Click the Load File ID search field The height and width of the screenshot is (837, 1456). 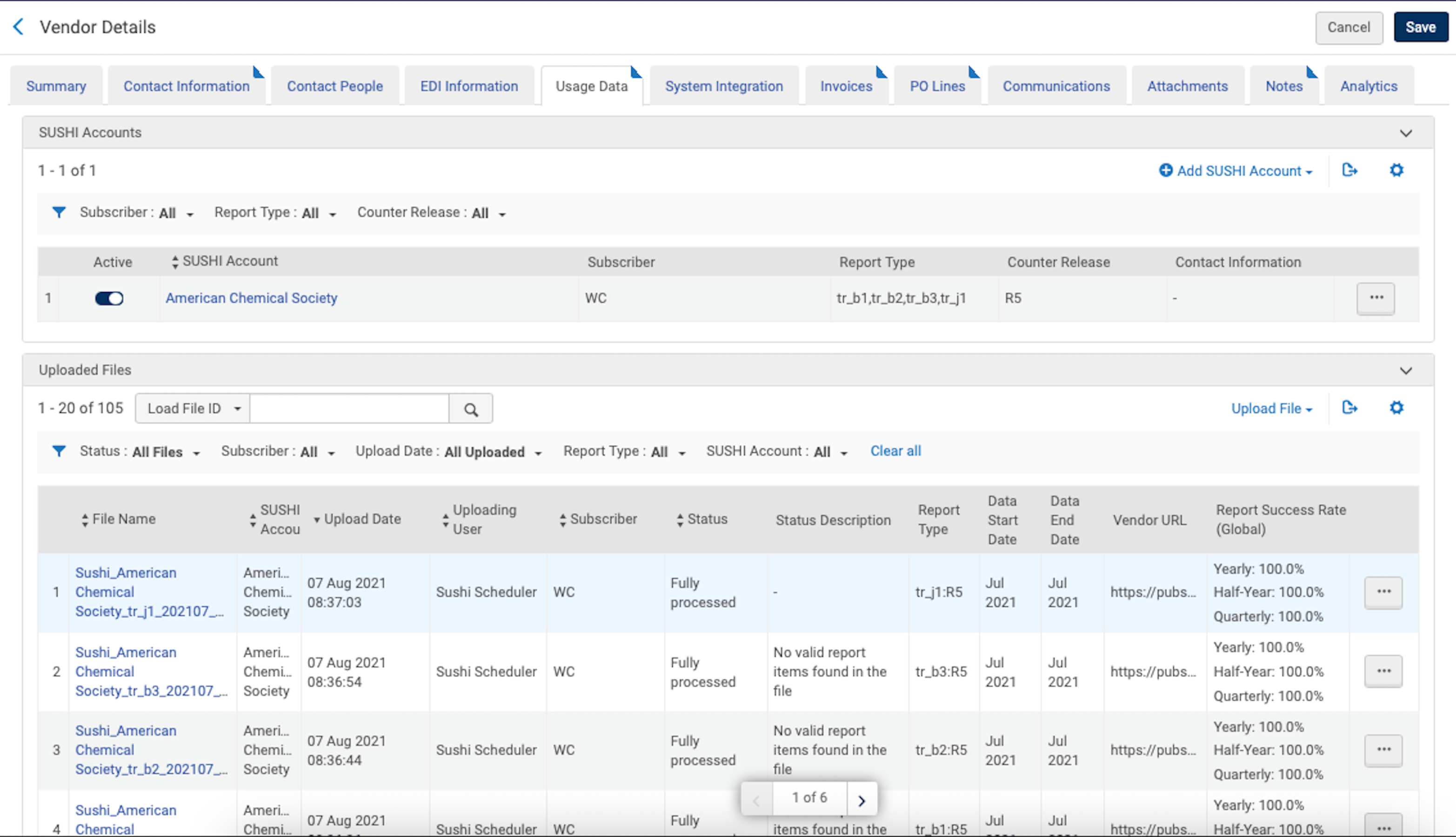[x=348, y=409]
